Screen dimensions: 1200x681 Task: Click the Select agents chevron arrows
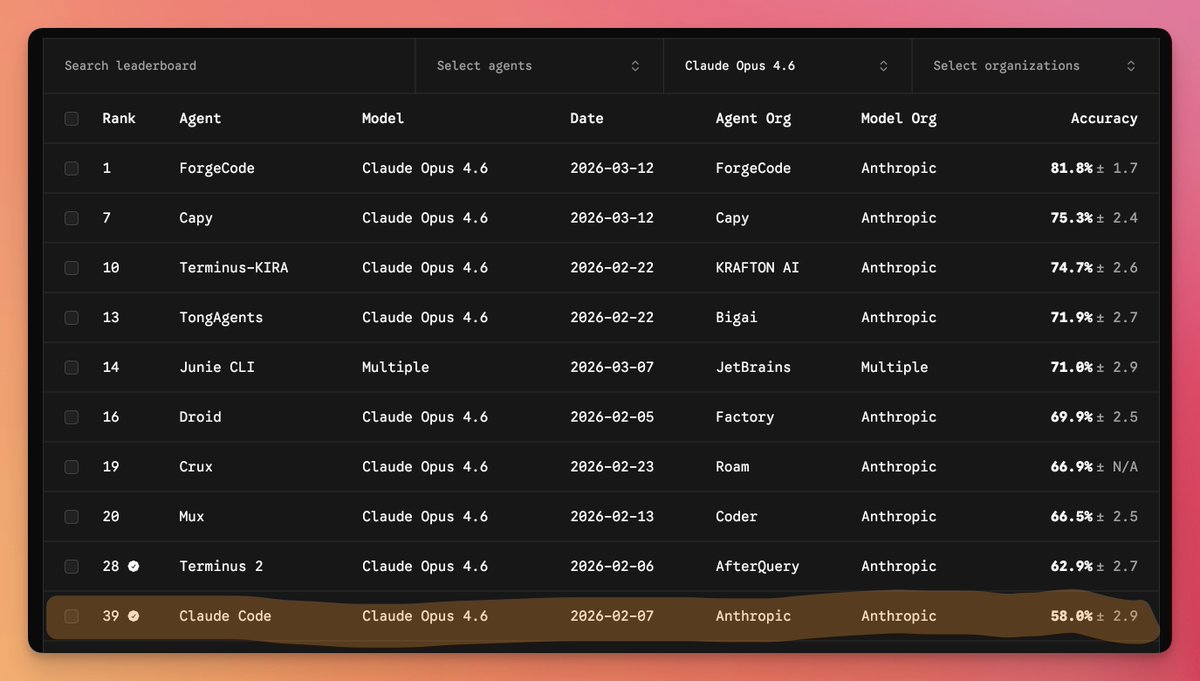(635, 66)
